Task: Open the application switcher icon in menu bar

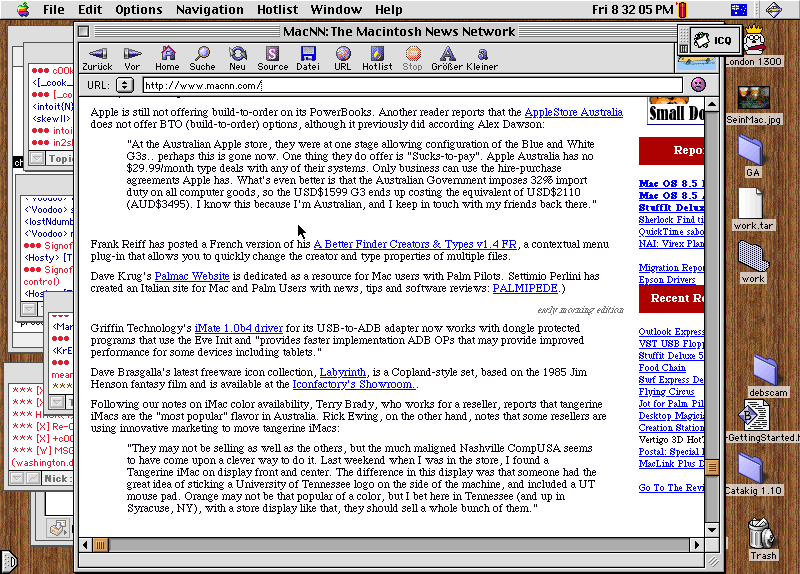Action: click(x=773, y=10)
